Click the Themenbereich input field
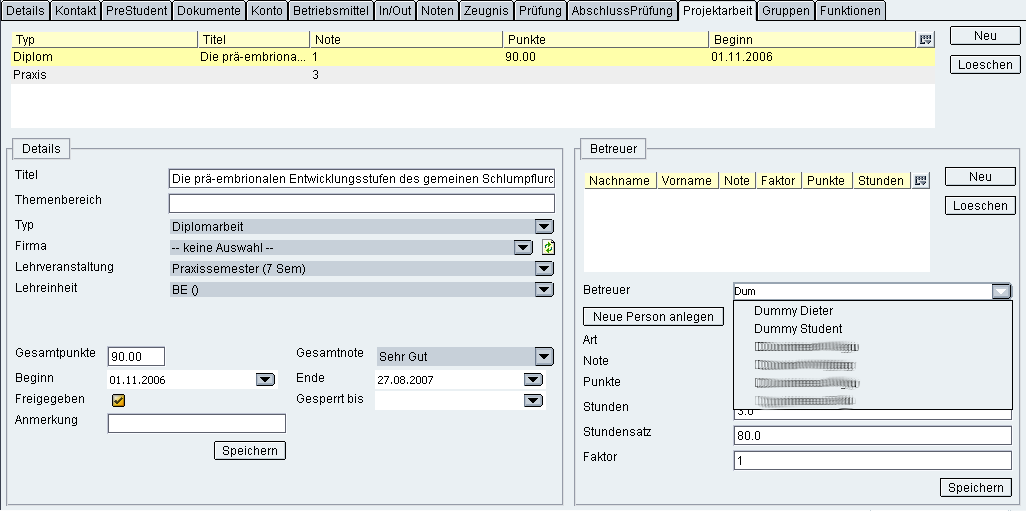This screenshot has height=511, width=1026. pyautogui.click(x=361, y=203)
